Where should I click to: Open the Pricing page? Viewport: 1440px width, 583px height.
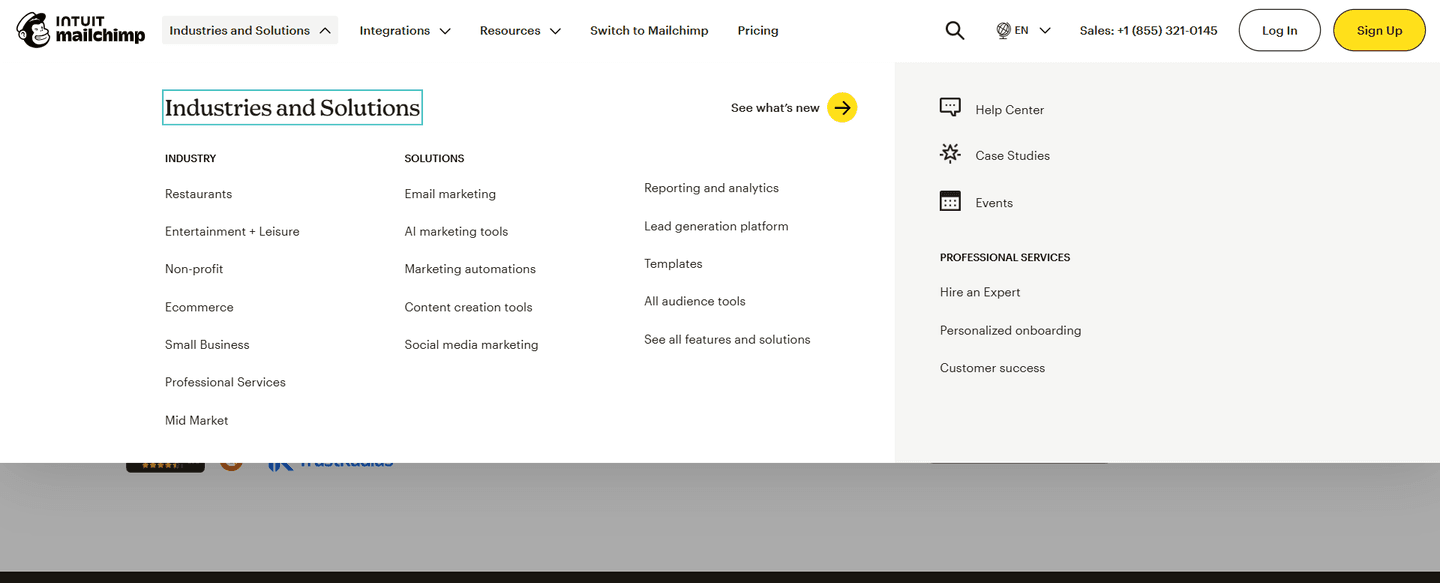758,31
